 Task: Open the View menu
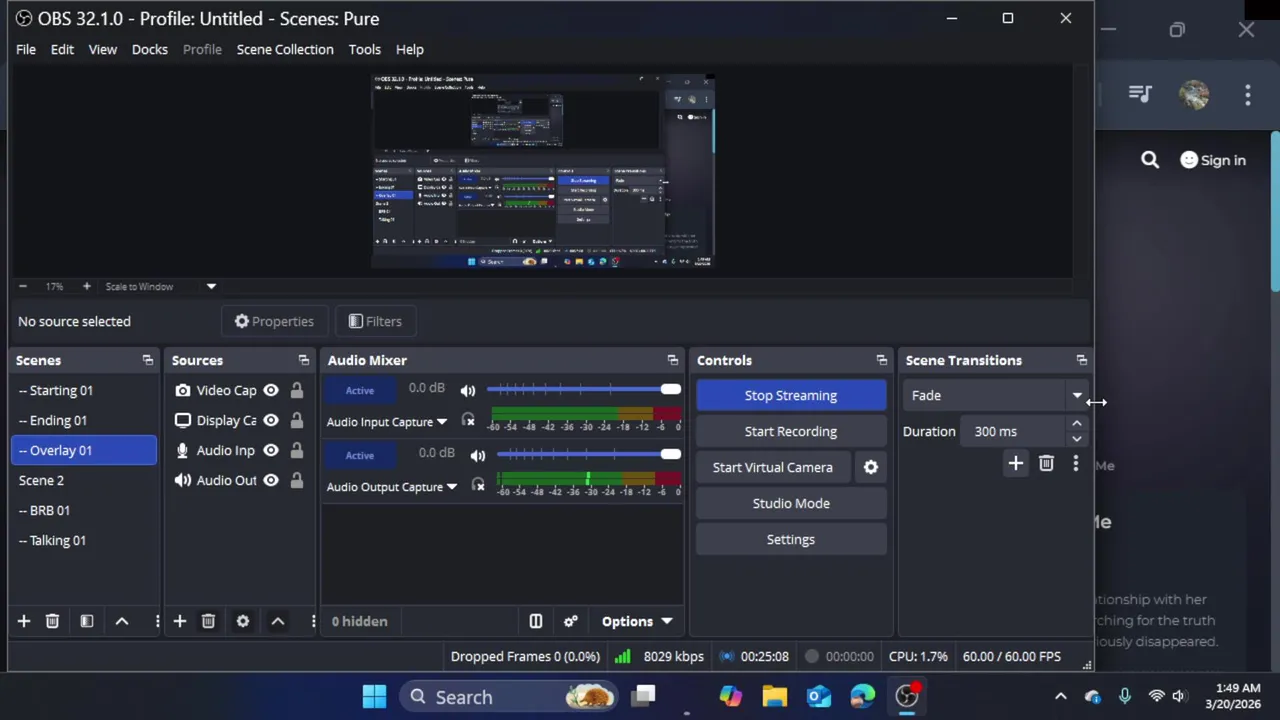[x=103, y=49]
